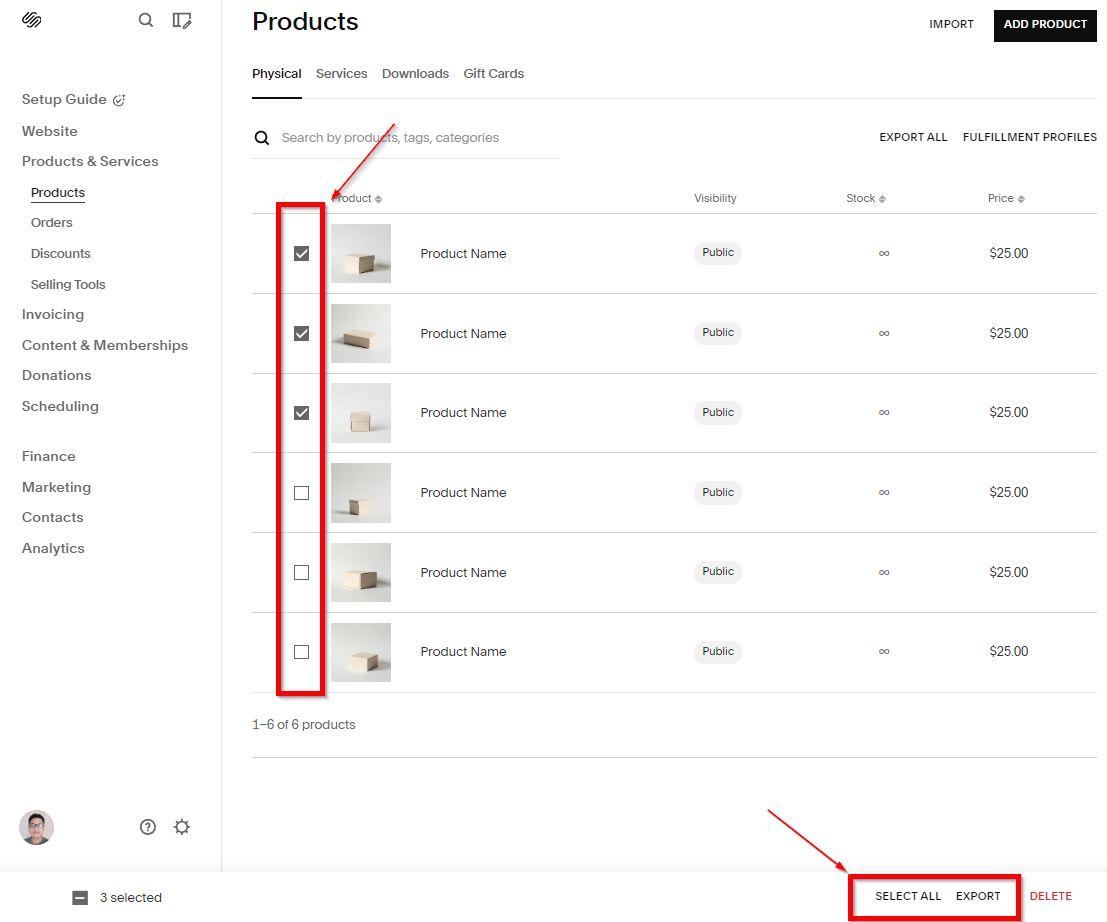Open Invoicing in sidebar

pyautogui.click(x=53, y=315)
